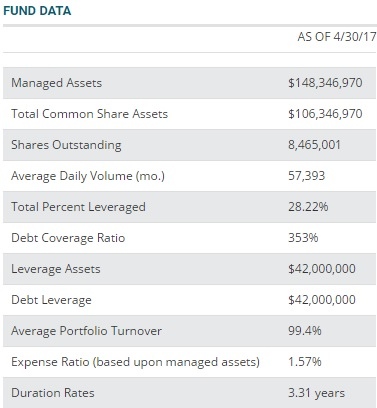The height and width of the screenshot is (408, 377).
Task: Select the Debt Leverage $42,000,000 value
Action: click(322, 300)
